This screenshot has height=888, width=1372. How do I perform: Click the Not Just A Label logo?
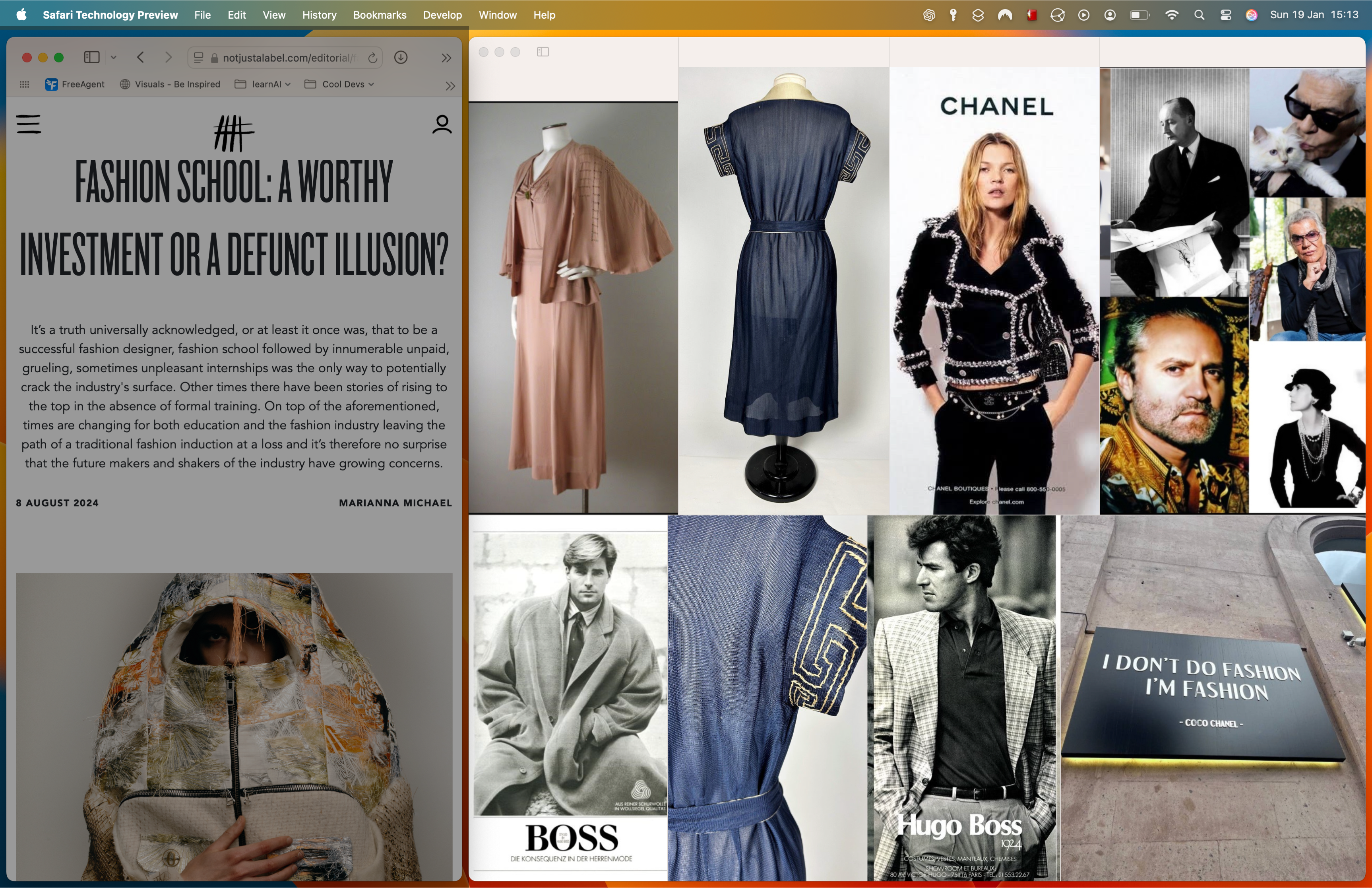[234, 133]
